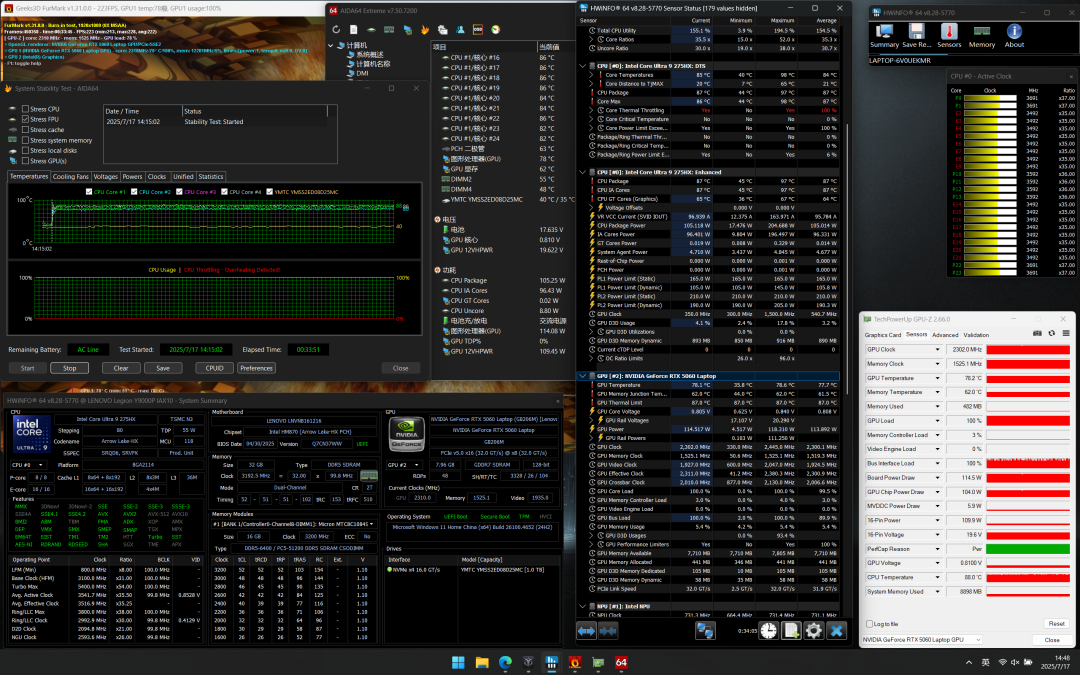Image resolution: width=1080 pixels, height=675 pixels.
Task: Open AIDA64 report page icon
Action: (353, 30)
